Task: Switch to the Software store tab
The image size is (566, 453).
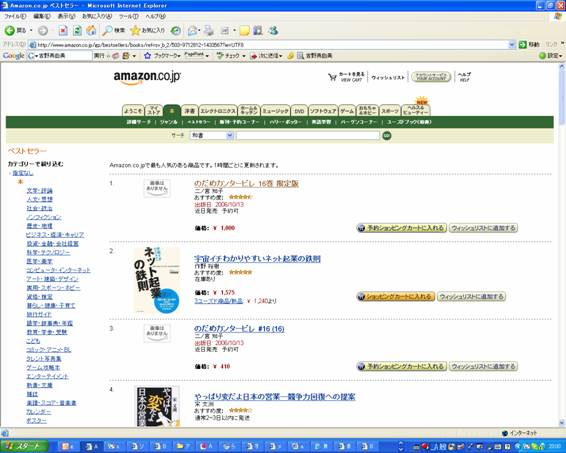Action: [x=323, y=111]
